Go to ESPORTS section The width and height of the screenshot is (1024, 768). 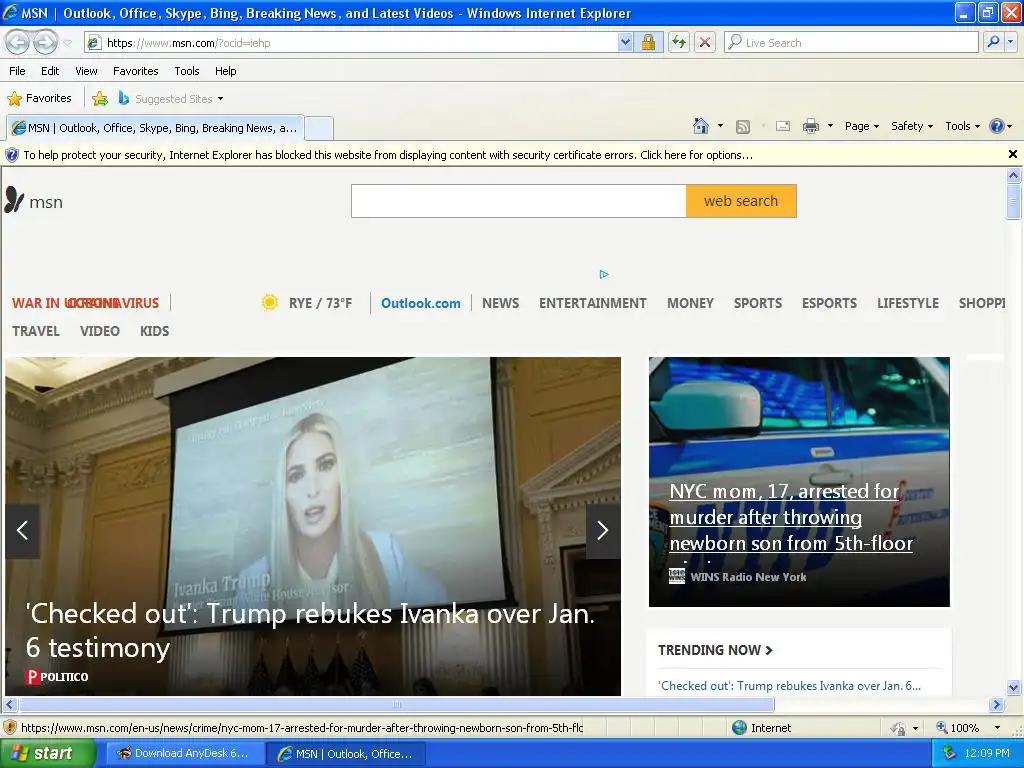(829, 304)
